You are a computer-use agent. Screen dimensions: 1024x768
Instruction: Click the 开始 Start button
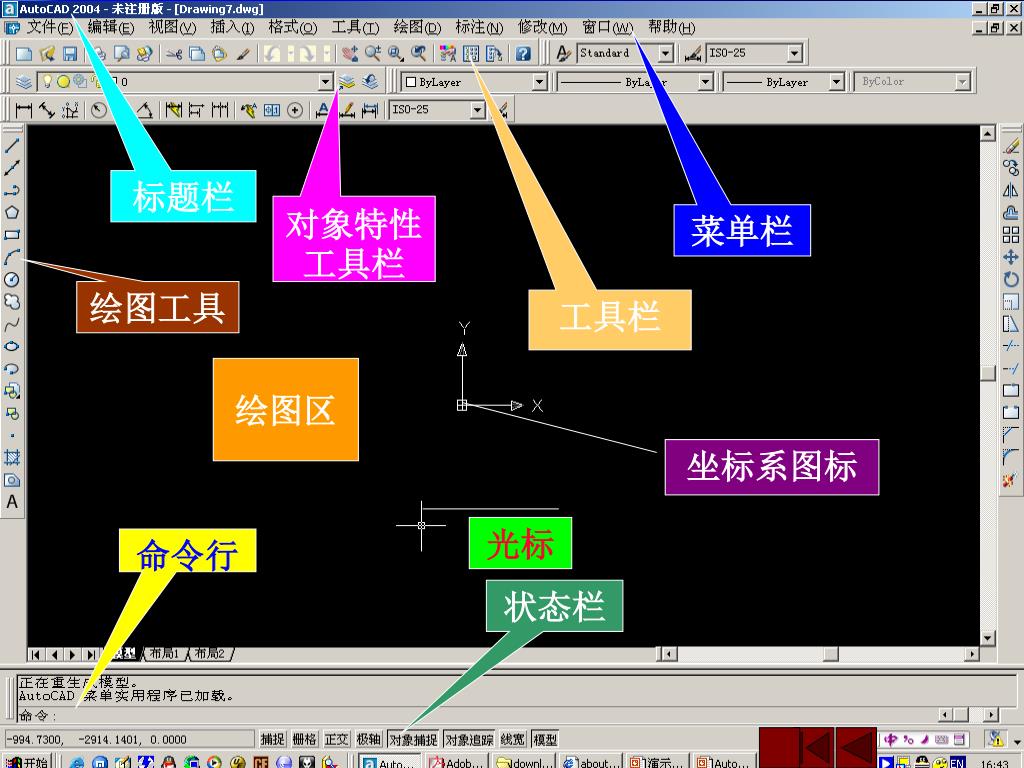[x=26, y=761]
